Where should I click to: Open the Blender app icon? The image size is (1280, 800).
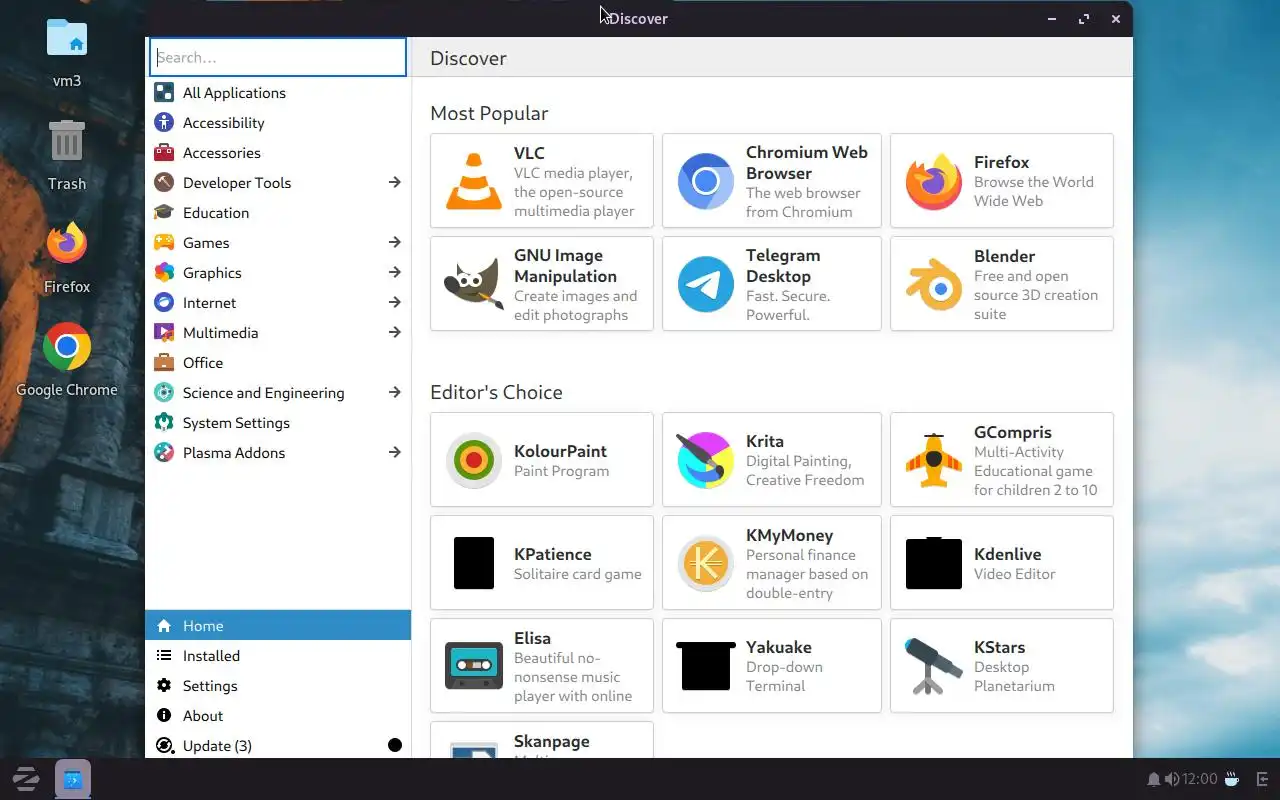point(934,284)
